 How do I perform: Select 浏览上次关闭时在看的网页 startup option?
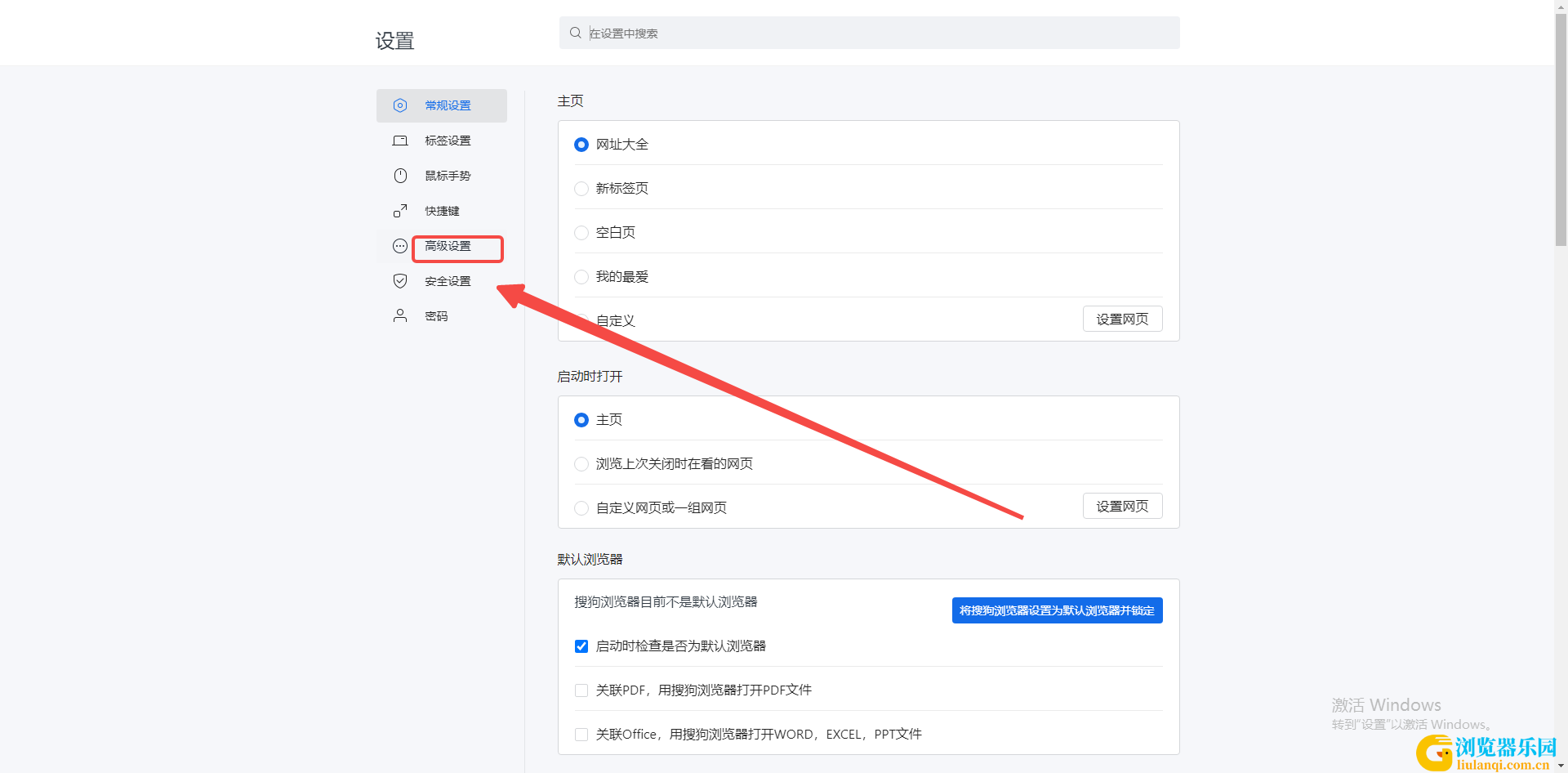pyautogui.click(x=581, y=464)
